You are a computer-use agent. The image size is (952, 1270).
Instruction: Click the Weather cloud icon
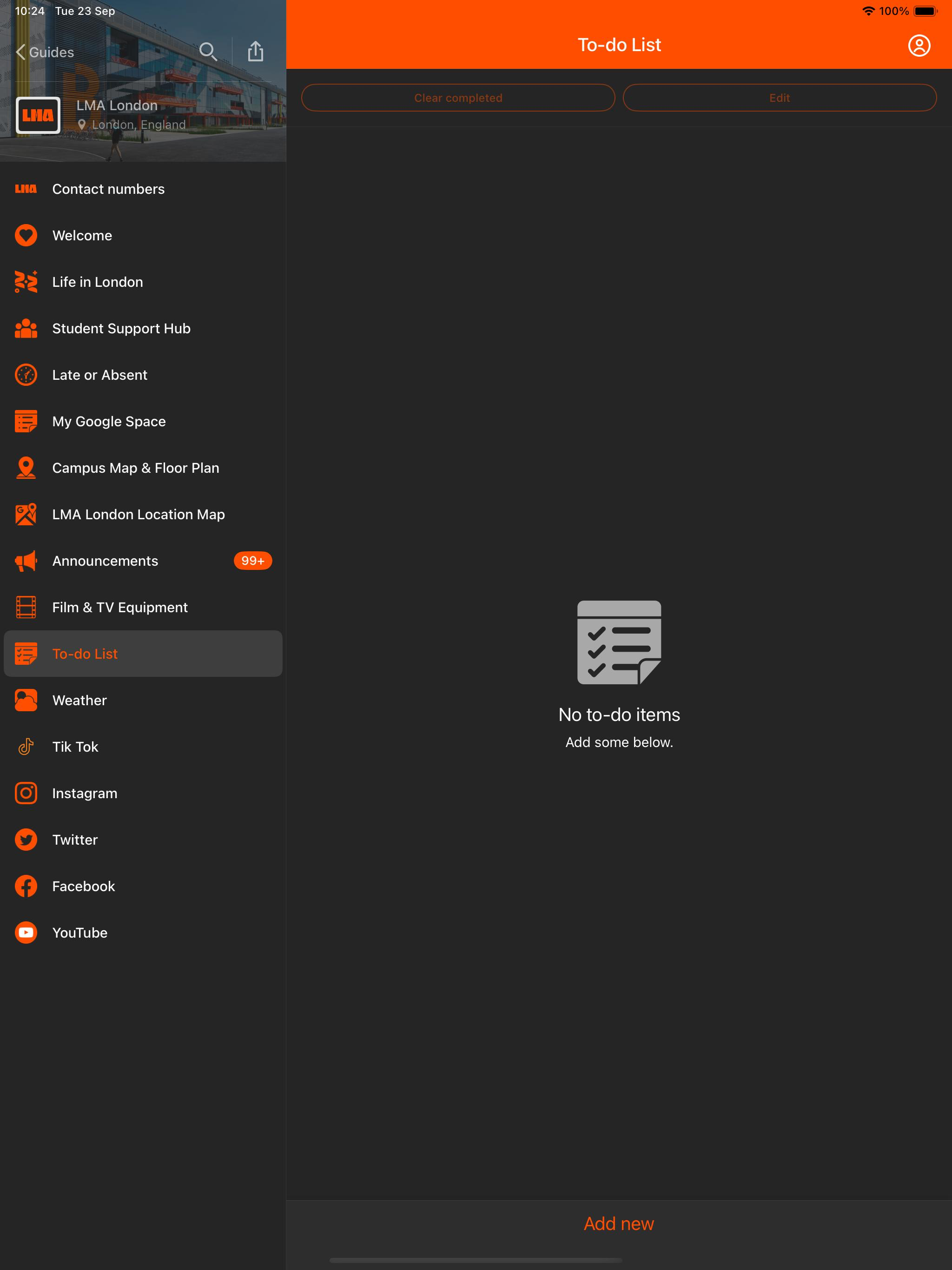coord(26,701)
